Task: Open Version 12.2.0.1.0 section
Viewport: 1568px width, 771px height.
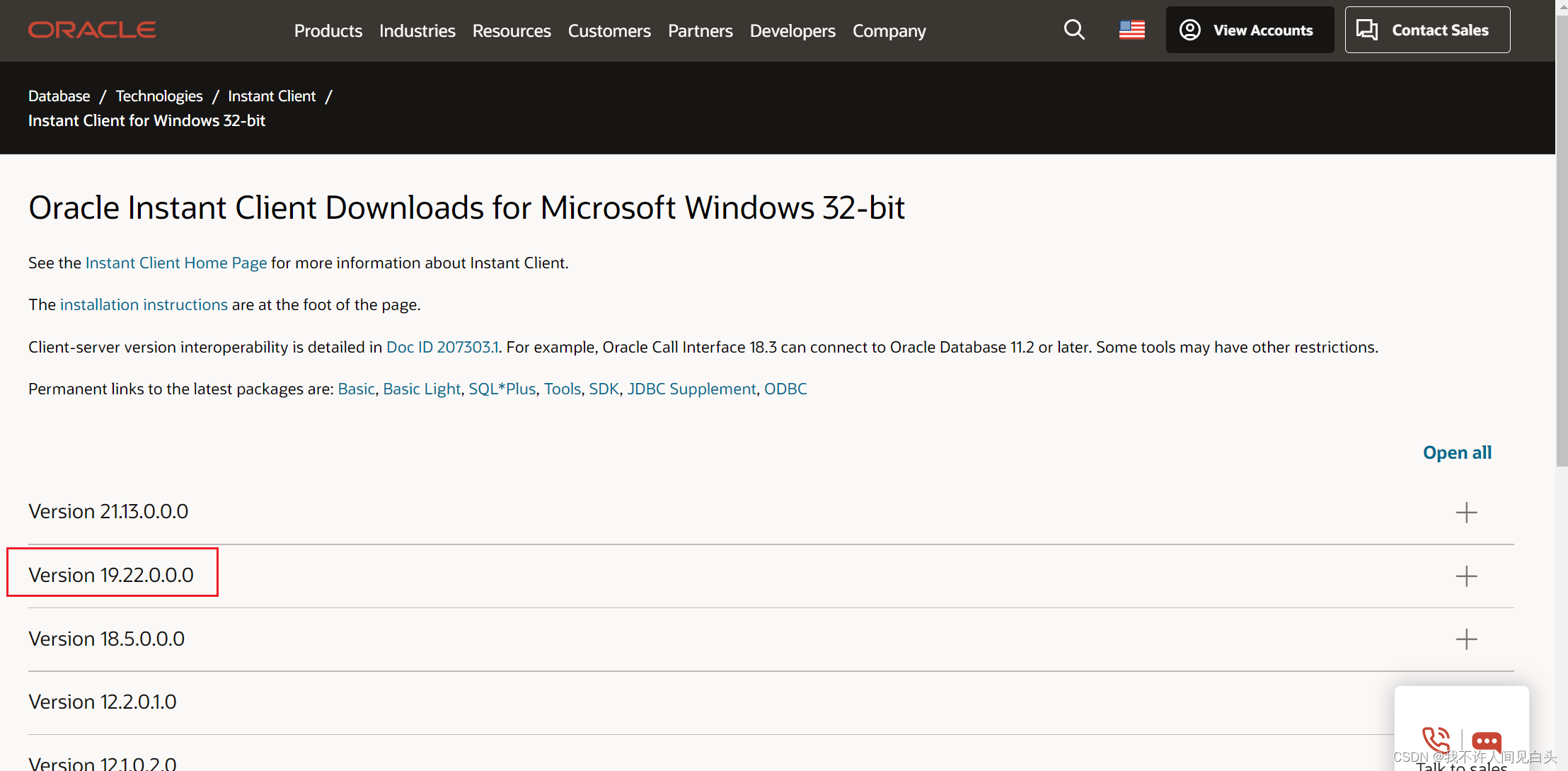Action: click(103, 702)
